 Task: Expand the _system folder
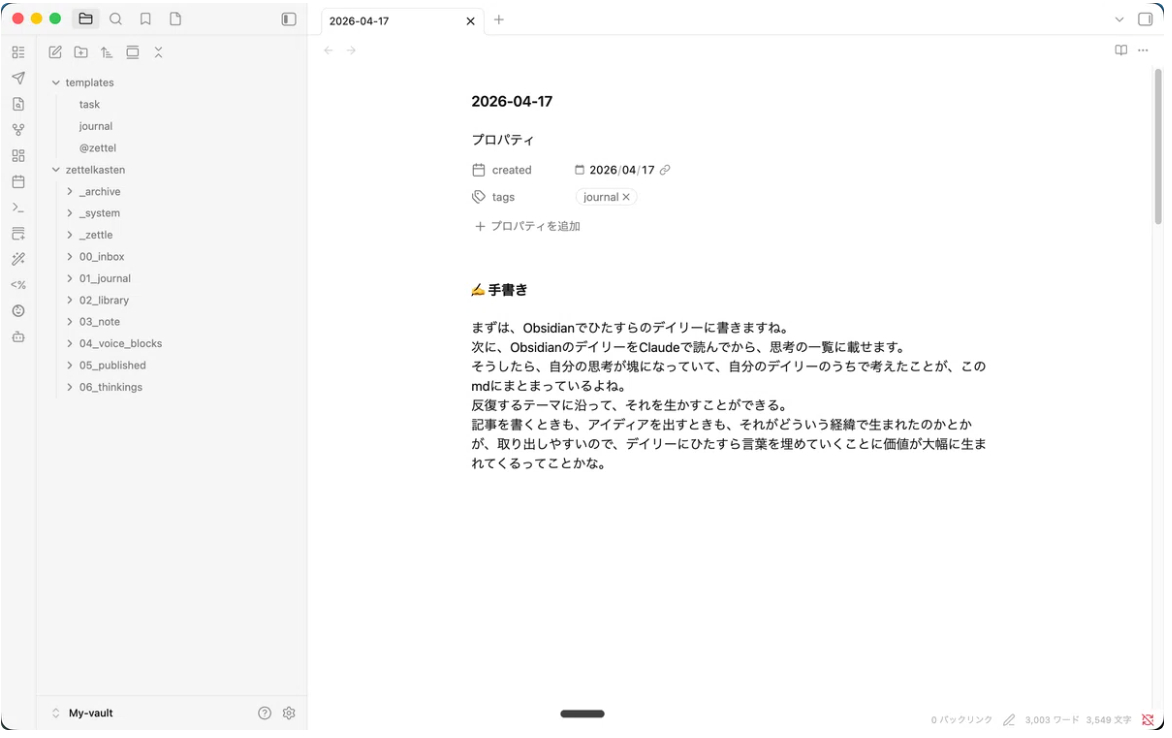[70, 214]
